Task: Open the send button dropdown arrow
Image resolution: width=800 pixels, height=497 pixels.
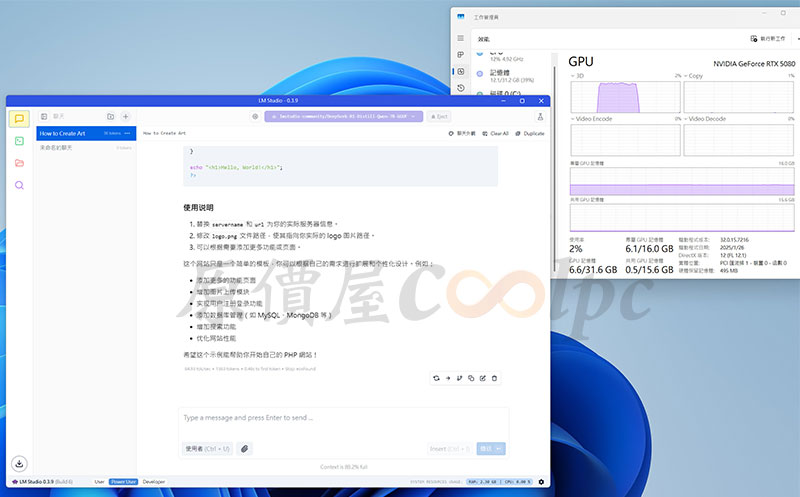Action: (499, 449)
